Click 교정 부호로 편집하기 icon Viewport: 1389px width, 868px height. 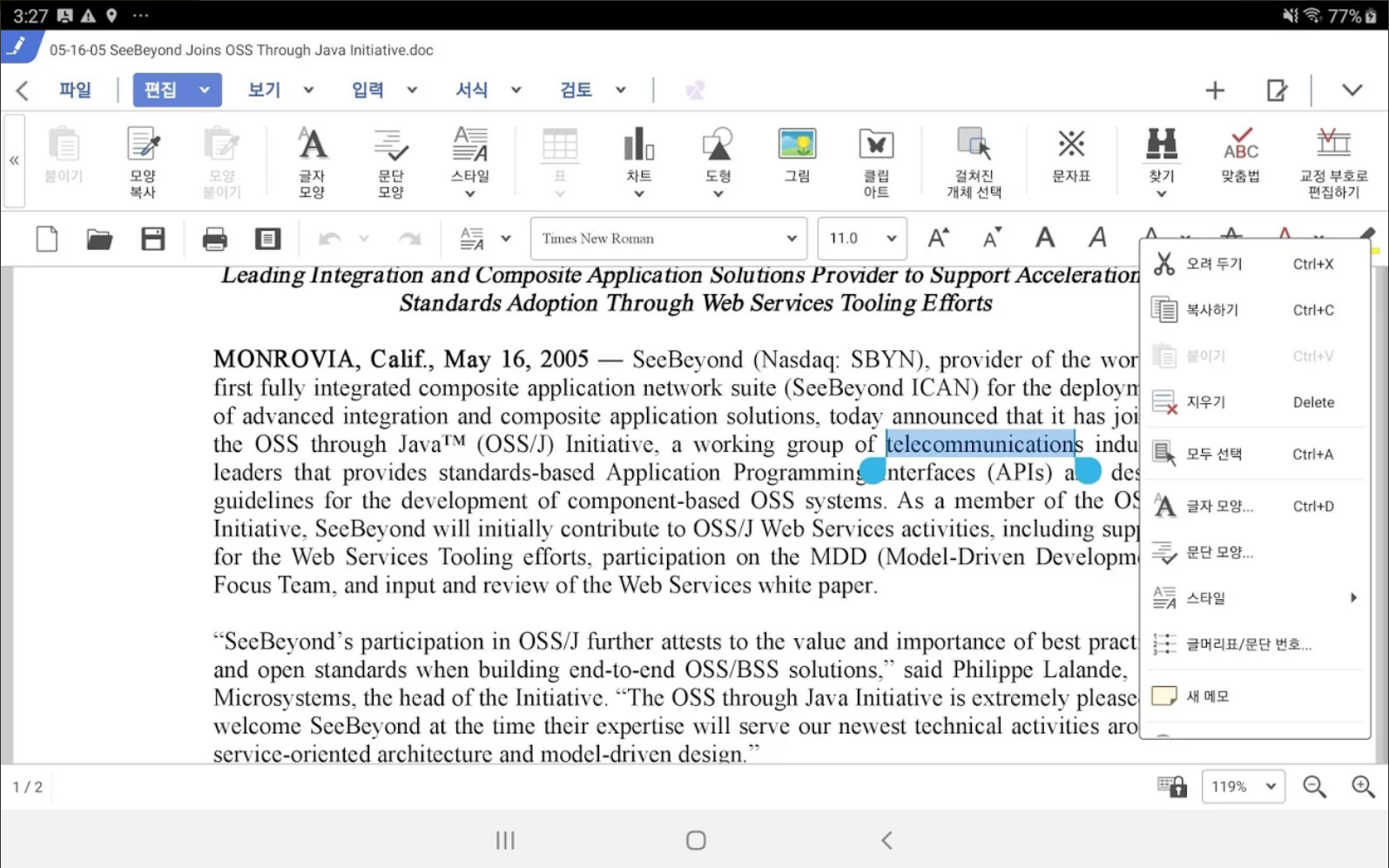1333,162
